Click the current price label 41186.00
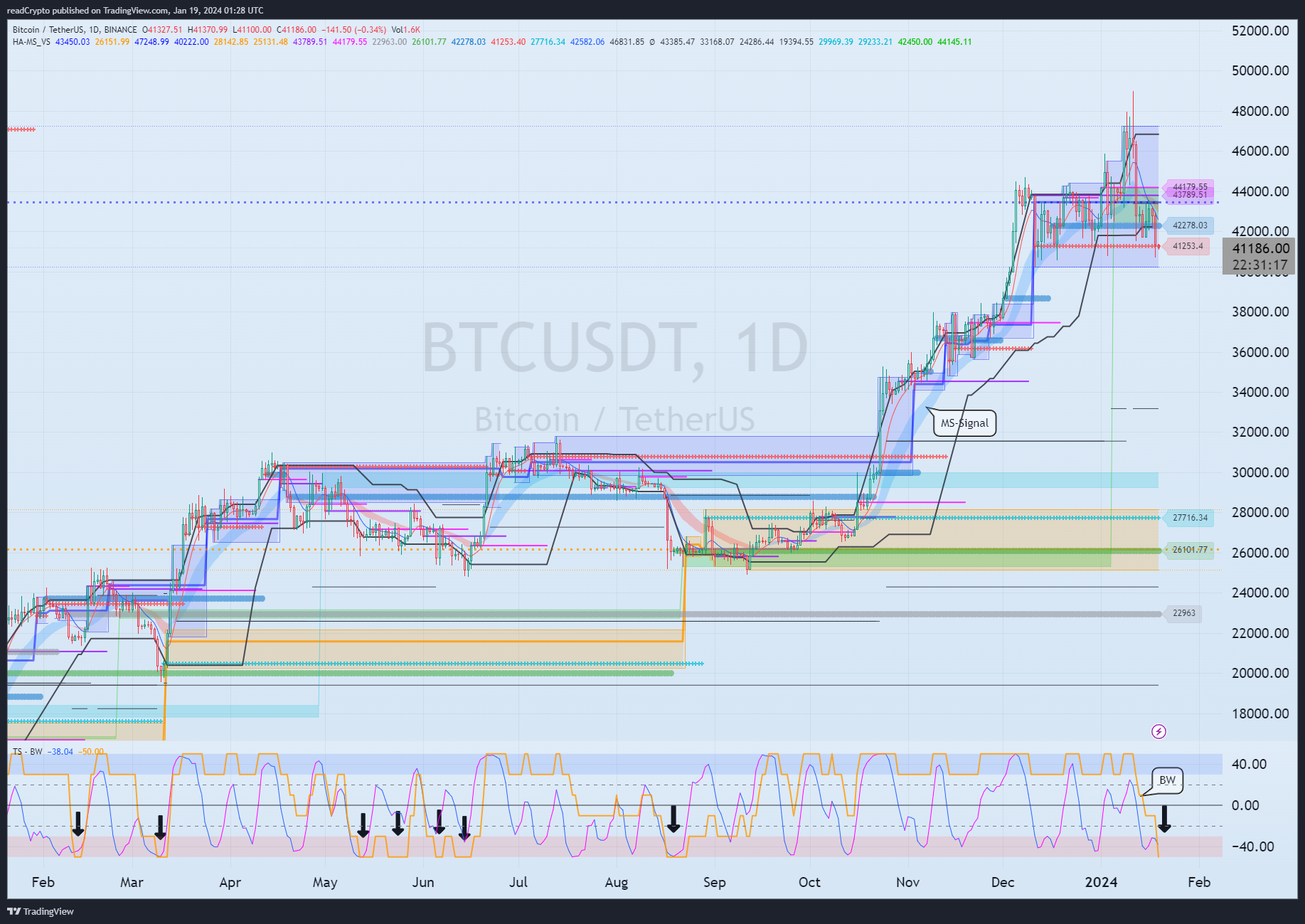This screenshot has height=924, width=1305. coord(1261,248)
